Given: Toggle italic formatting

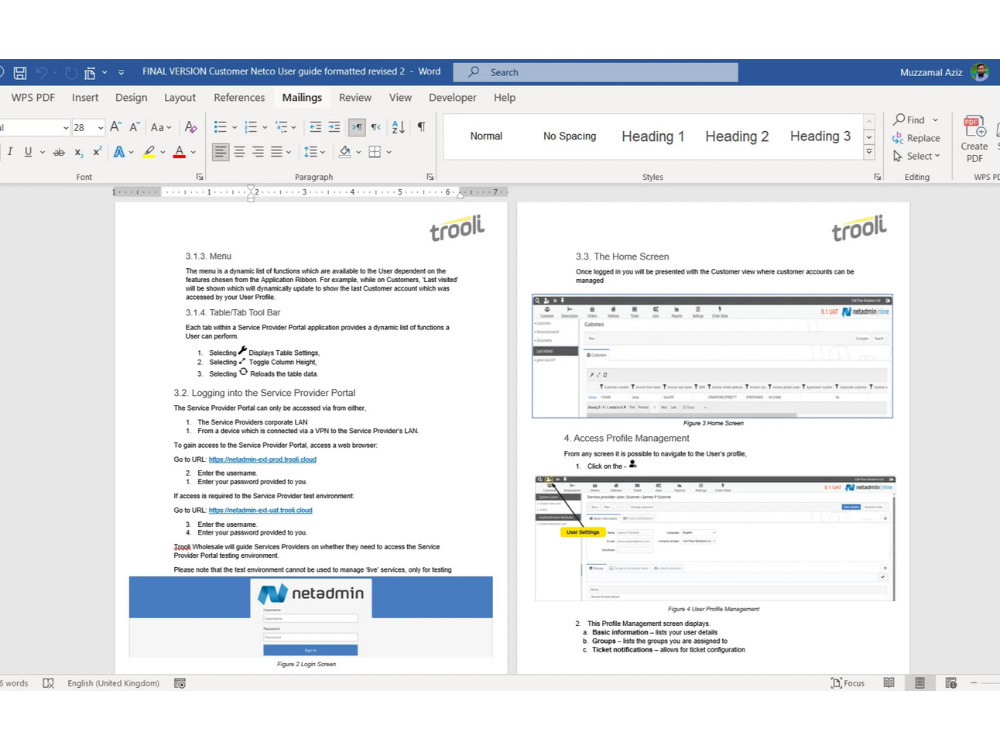Looking at the screenshot, I should point(10,152).
